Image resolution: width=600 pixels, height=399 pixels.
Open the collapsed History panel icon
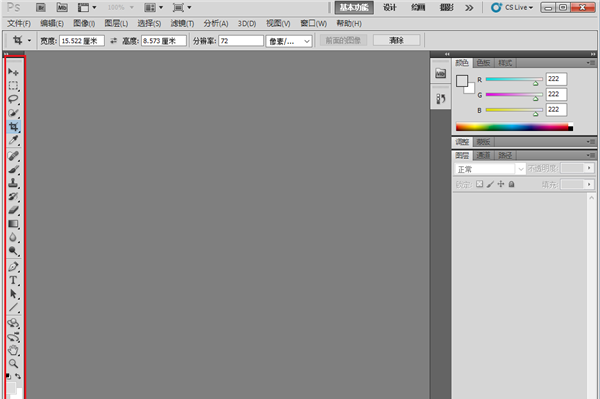click(x=441, y=99)
